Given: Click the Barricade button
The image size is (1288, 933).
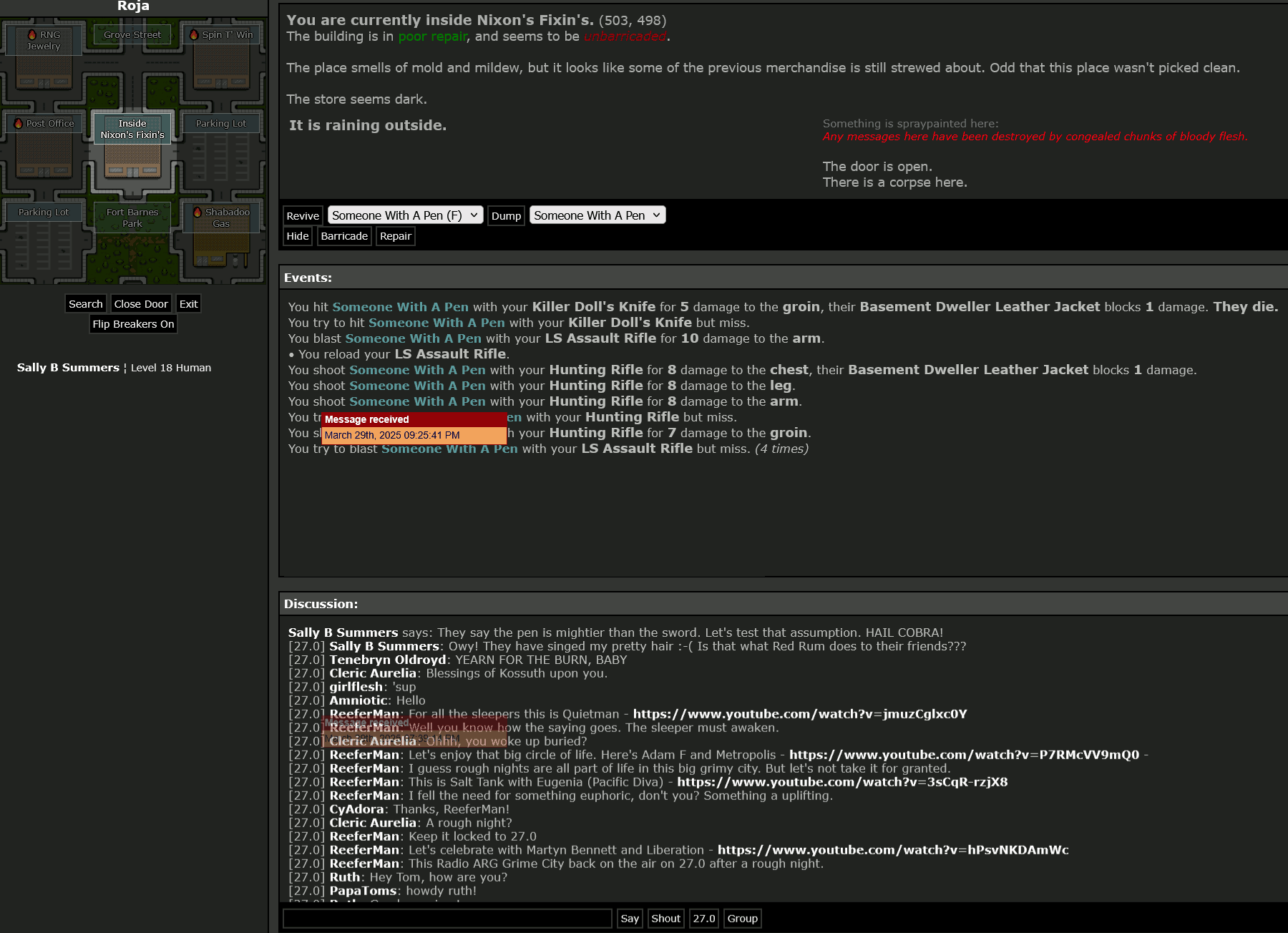Looking at the screenshot, I should point(344,236).
